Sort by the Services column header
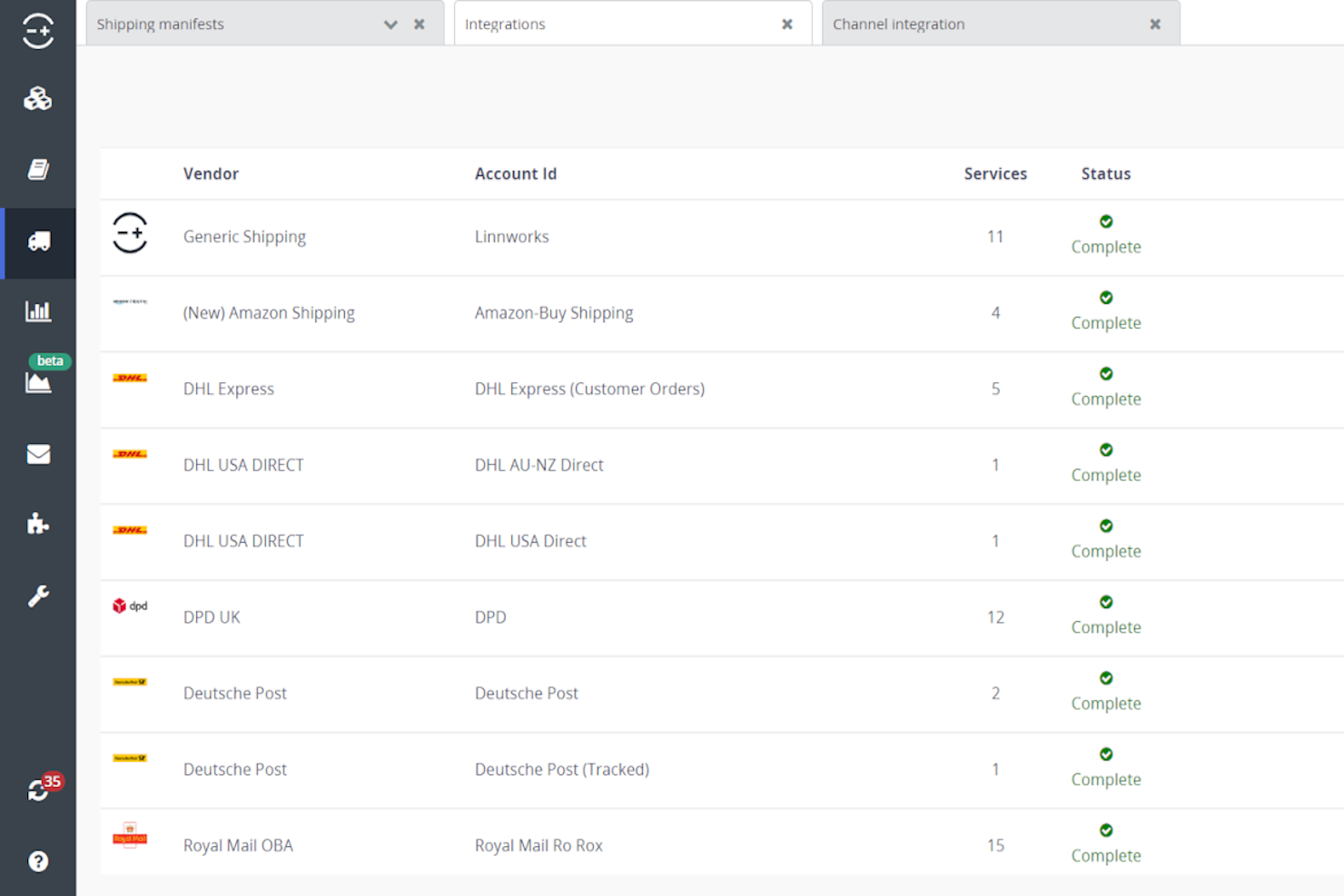Screen dimensions: 1344x896 click(x=995, y=173)
